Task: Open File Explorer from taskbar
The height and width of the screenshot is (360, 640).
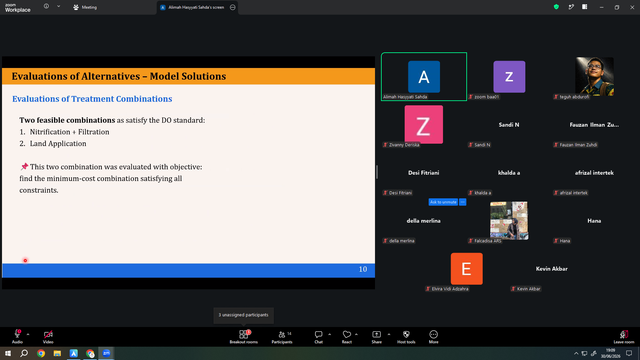Action: pyautogui.click(x=57, y=353)
